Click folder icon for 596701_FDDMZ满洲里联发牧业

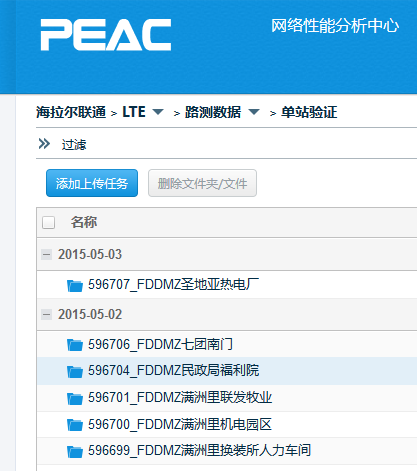(75, 398)
